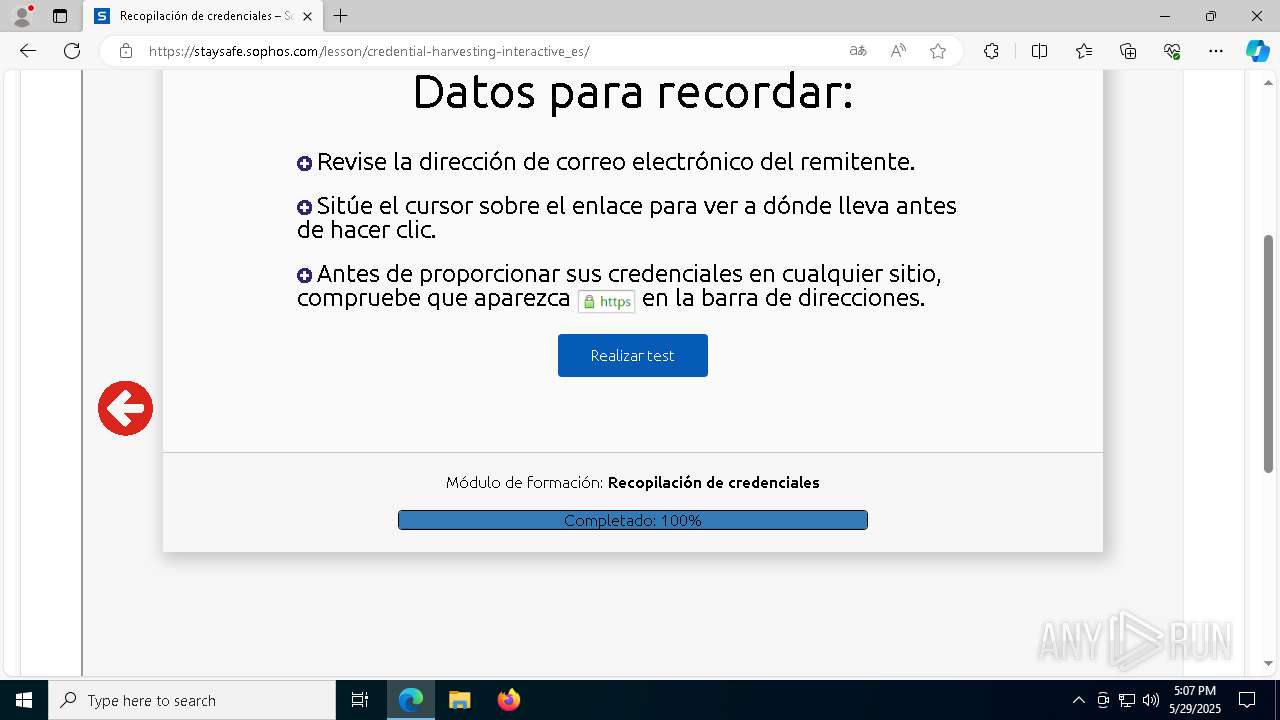Screen dimensions: 1280x720
Task: Expand the 'Revise la dirección' bullet
Action: click(305, 163)
